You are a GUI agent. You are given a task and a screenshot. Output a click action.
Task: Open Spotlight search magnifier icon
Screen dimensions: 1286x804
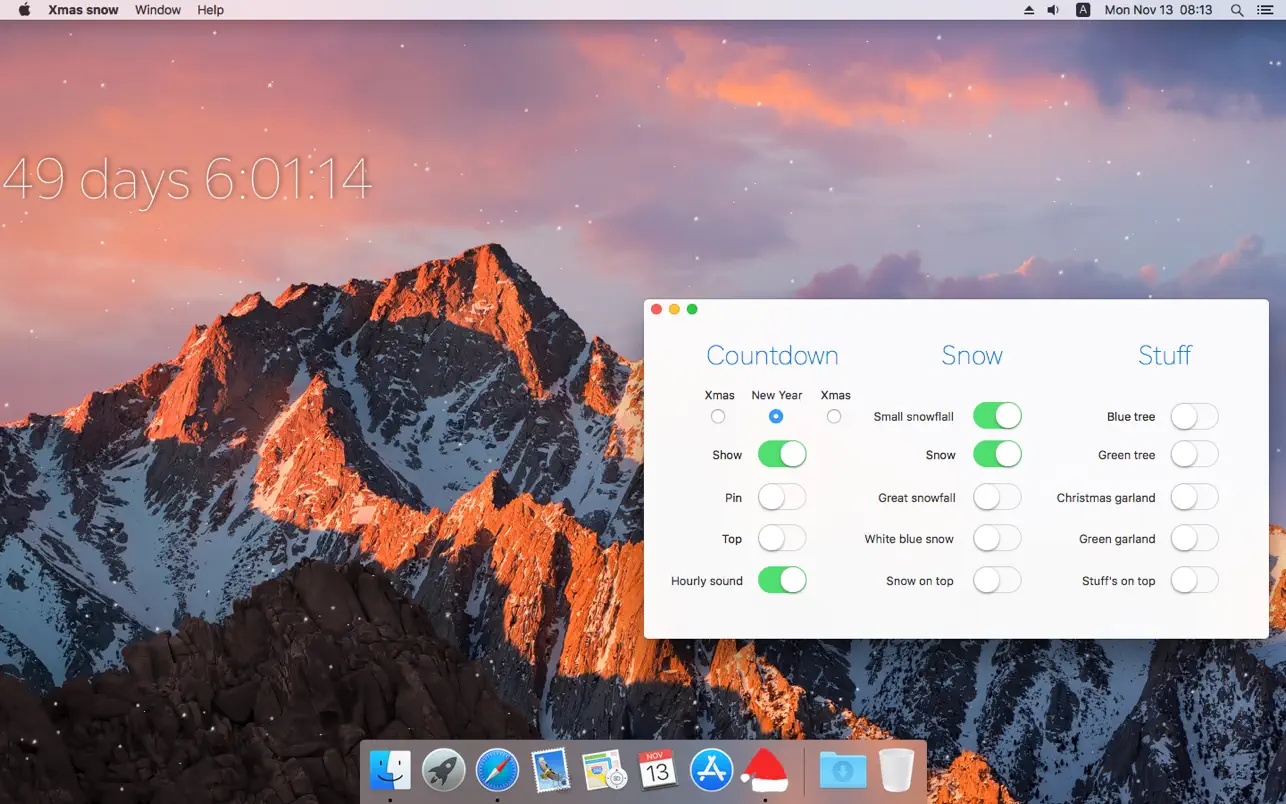pos(1237,10)
